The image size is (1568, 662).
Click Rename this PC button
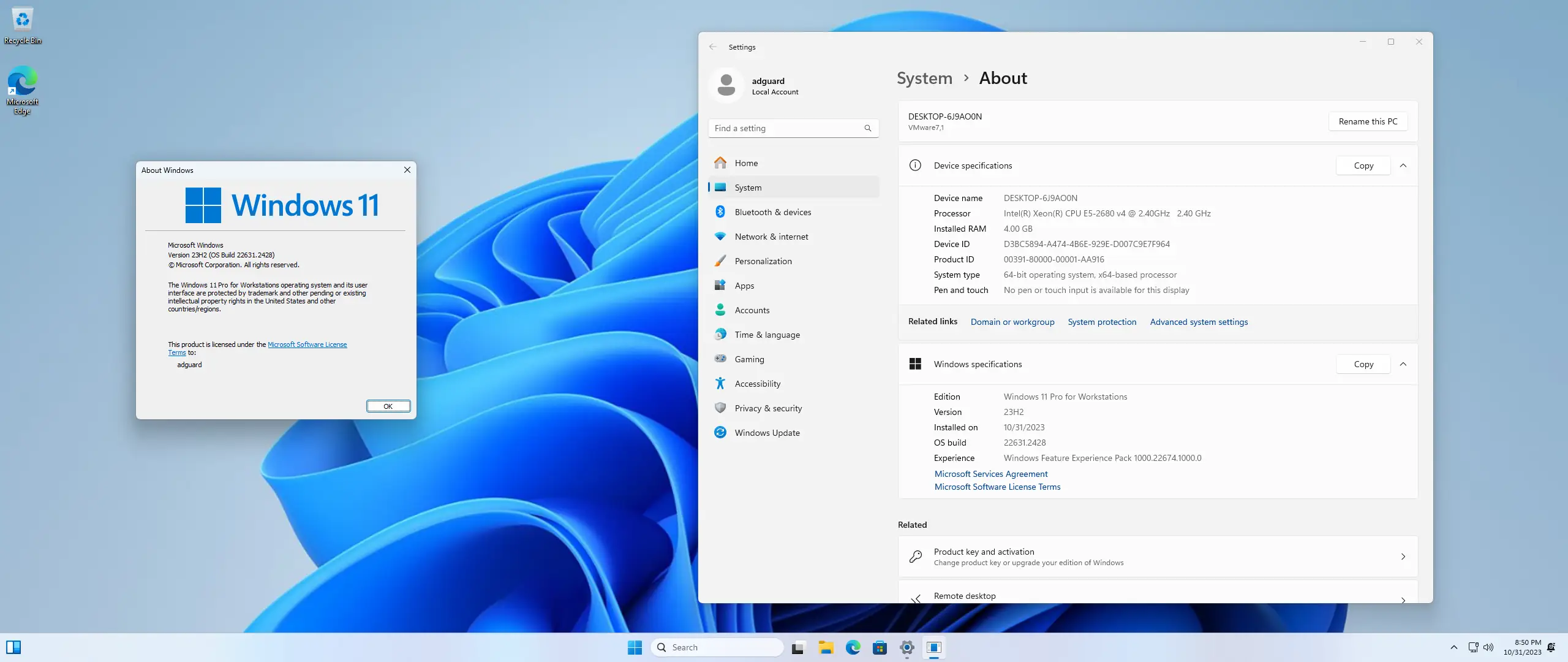click(x=1368, y=121)
